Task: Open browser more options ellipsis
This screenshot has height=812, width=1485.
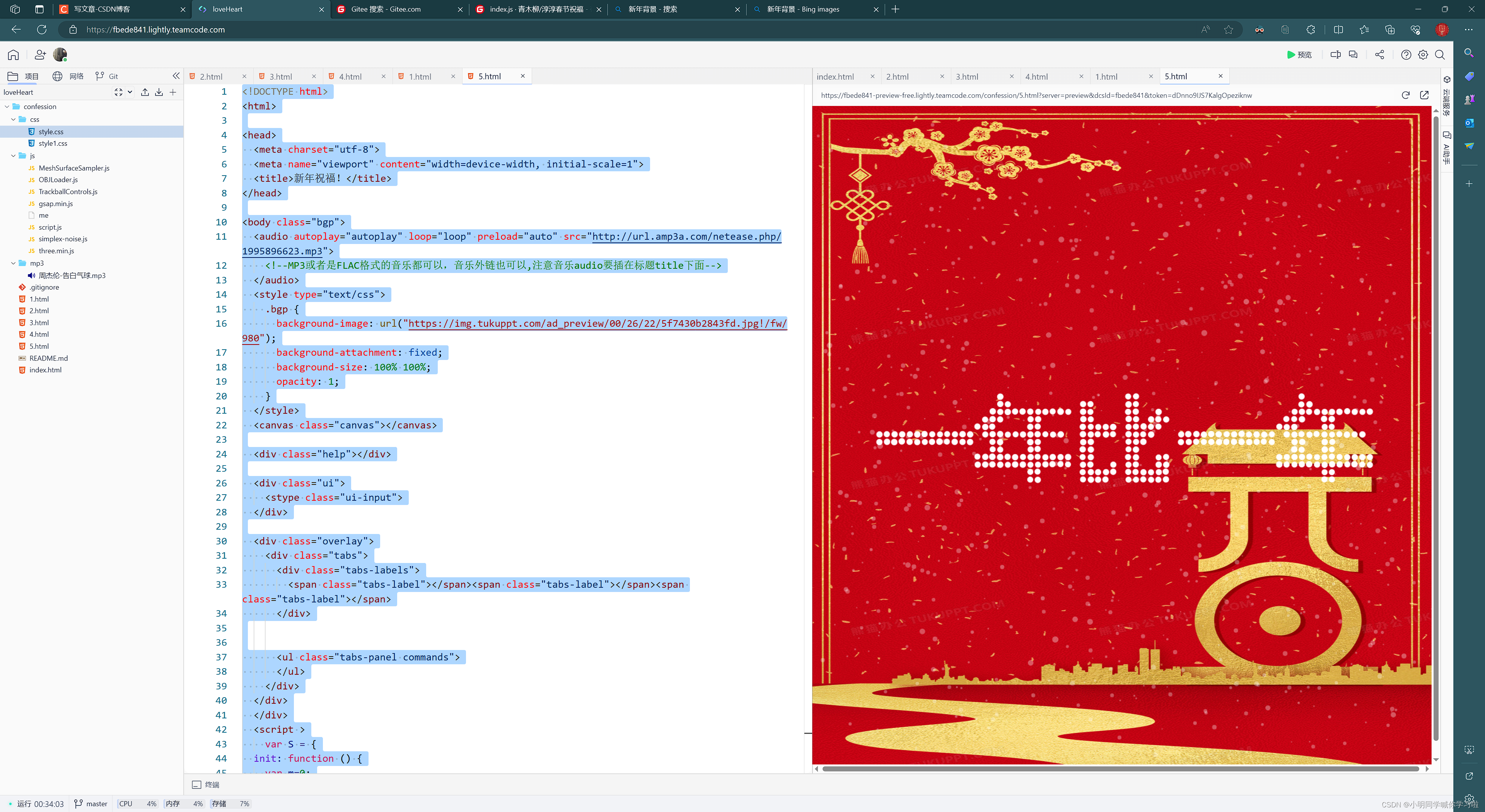Action: click(1468, 29)
